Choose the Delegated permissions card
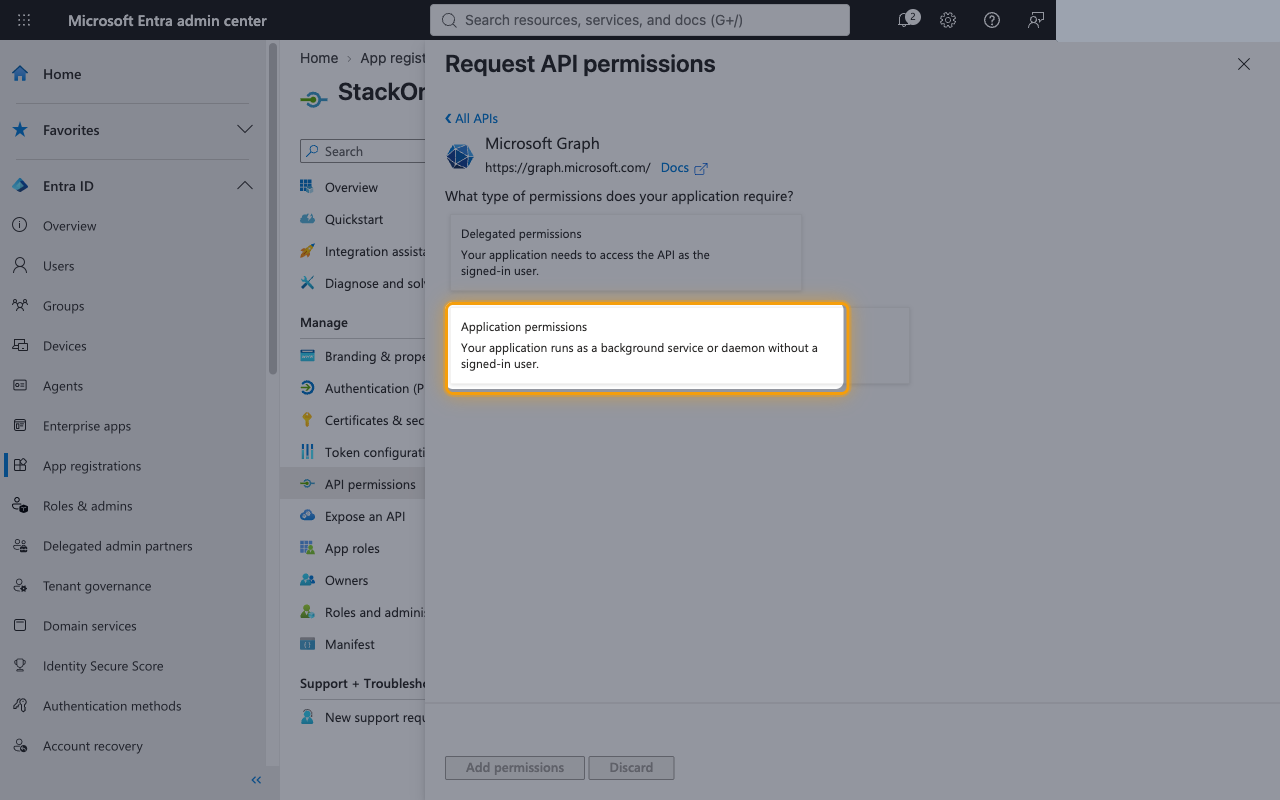 [x=626, y=253]
